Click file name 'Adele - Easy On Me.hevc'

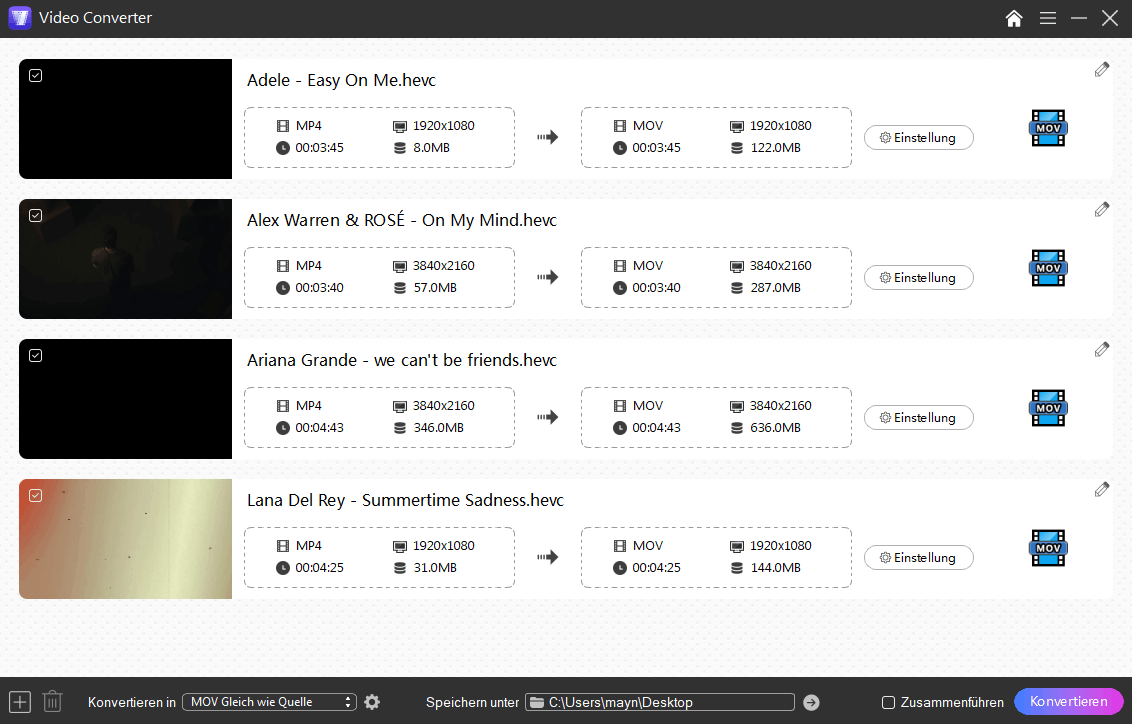click(x=341, y=80)
